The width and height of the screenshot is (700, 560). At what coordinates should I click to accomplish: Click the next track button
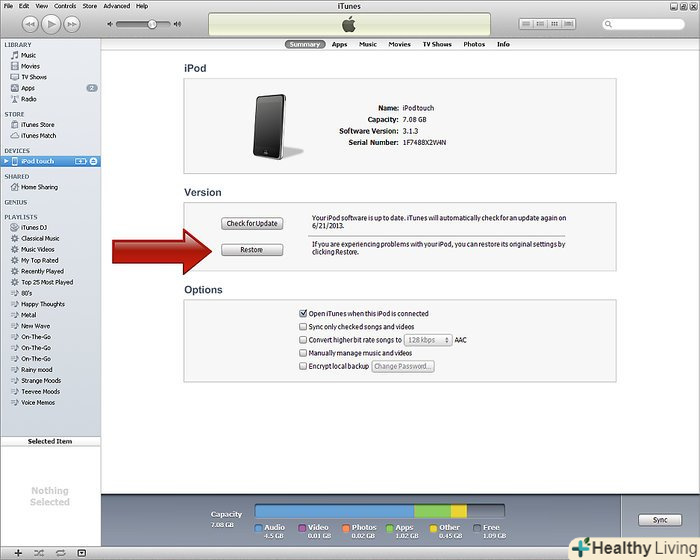(x=72, y=24)
